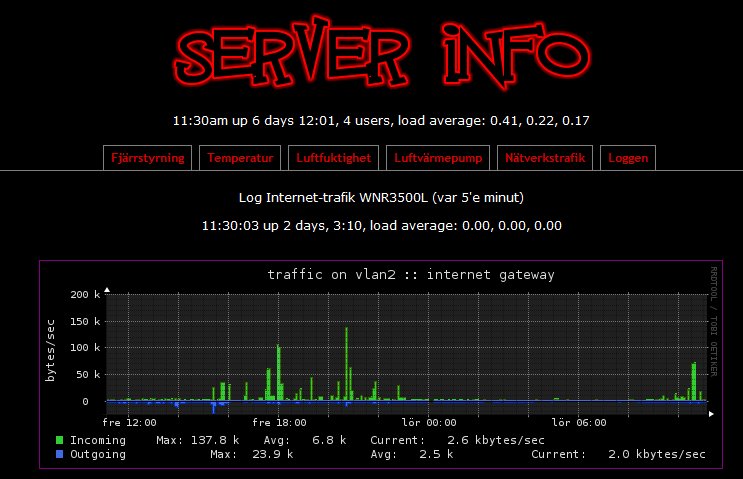Switch to the Temperatur tab
Screen dimensions: 743x479
click(x=240, y=158)
